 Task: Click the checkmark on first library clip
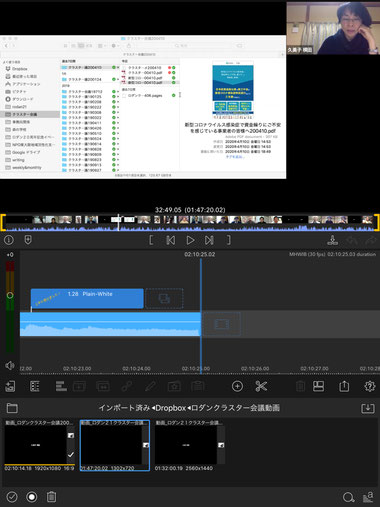(71, 455)
